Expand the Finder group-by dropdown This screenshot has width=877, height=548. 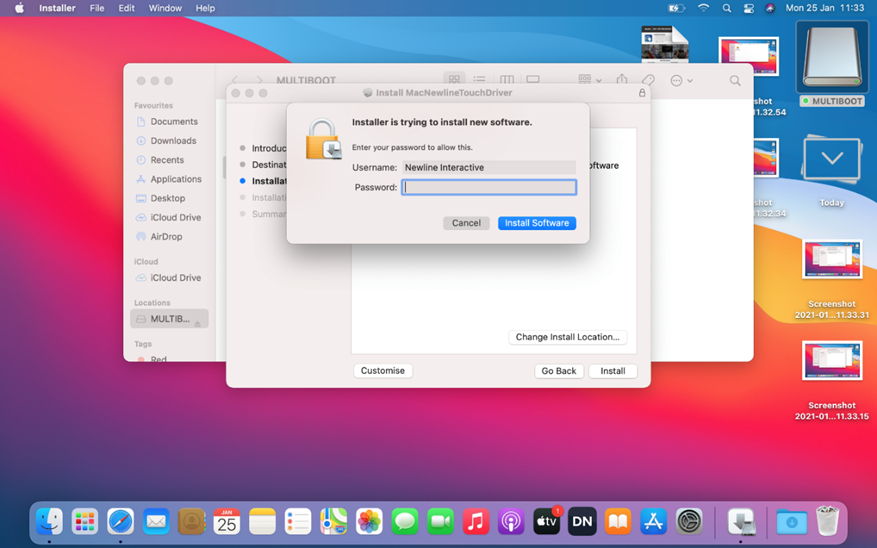pos(590,80)
